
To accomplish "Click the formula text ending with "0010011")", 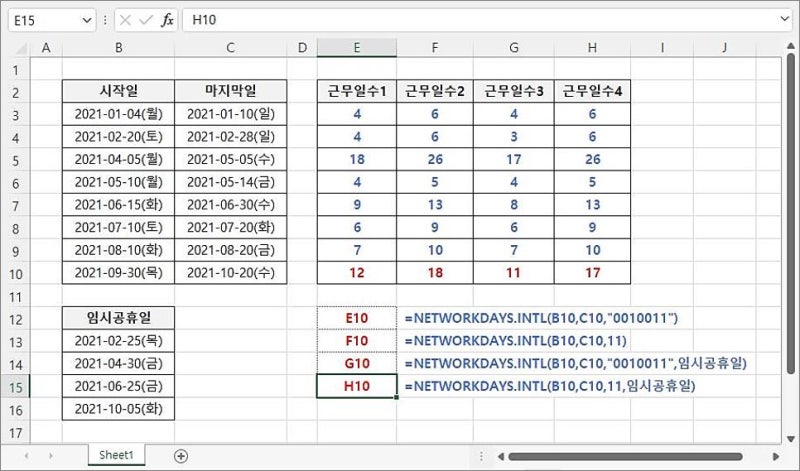I will 541,318.
